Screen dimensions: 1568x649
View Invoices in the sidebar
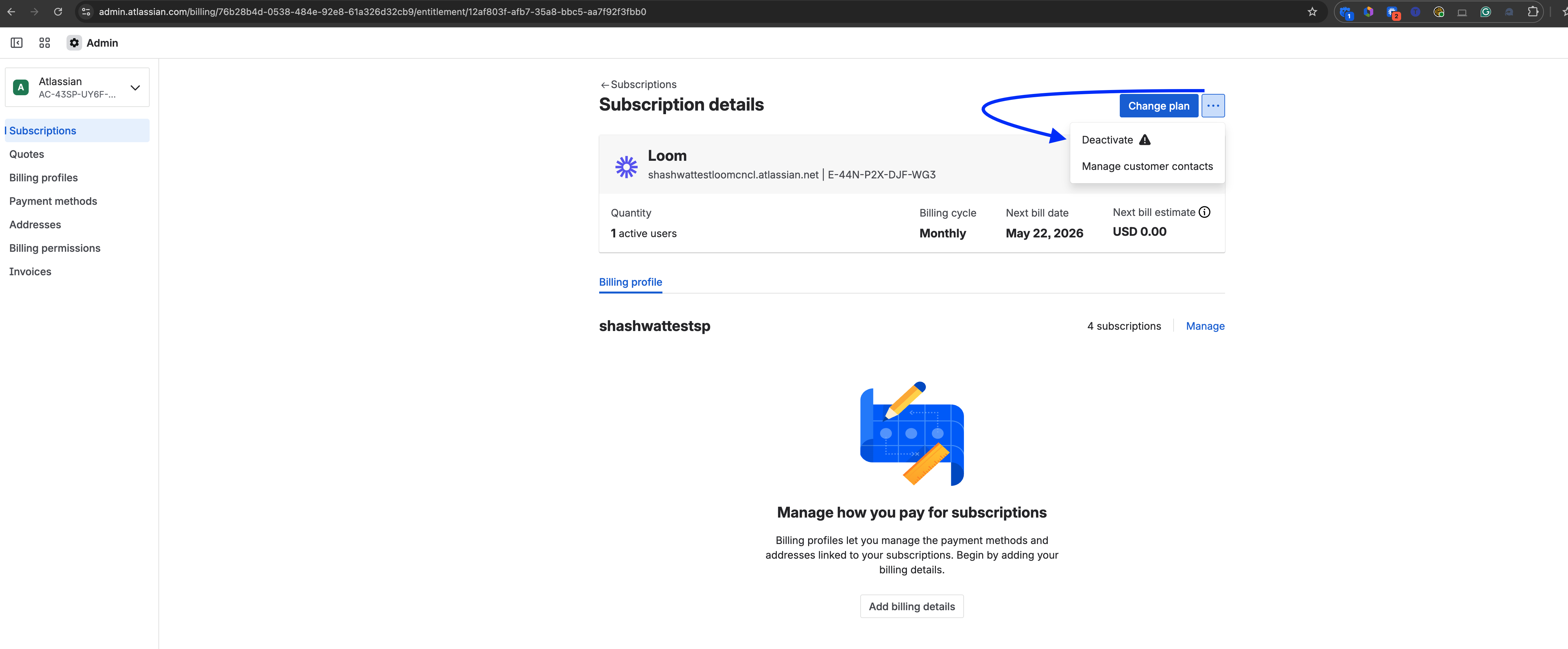pyautogui.click(x=77, y=272)
